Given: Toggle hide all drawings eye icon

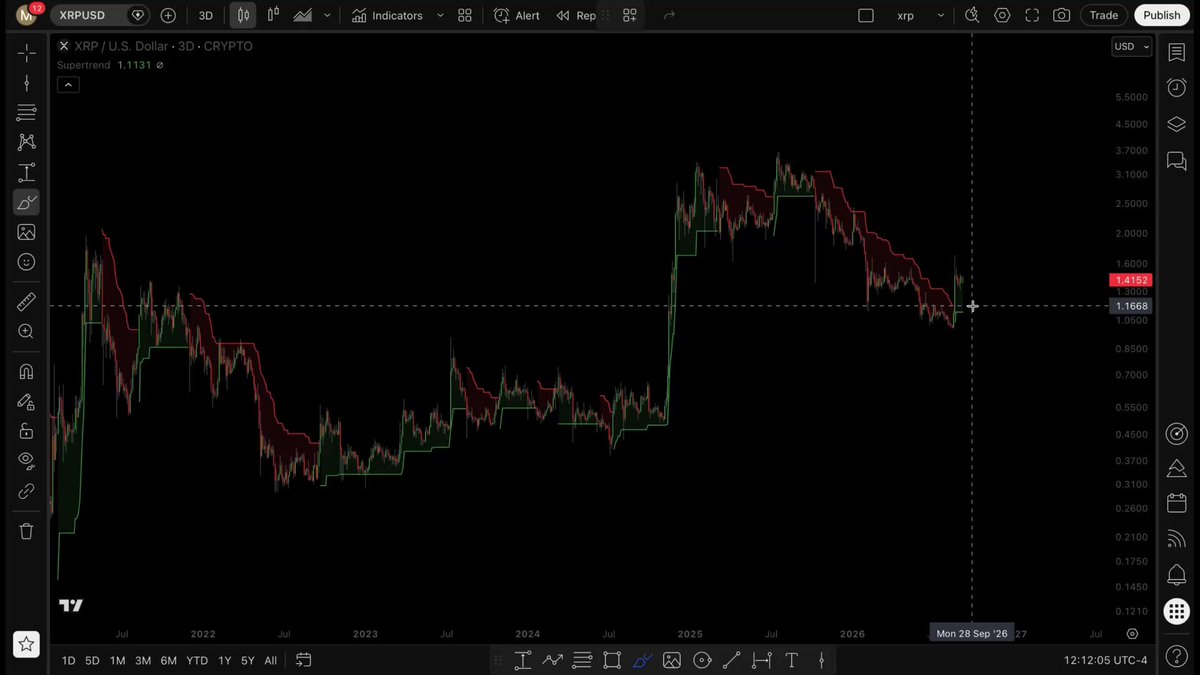Looking at the screenshot, I should [26, 461].
